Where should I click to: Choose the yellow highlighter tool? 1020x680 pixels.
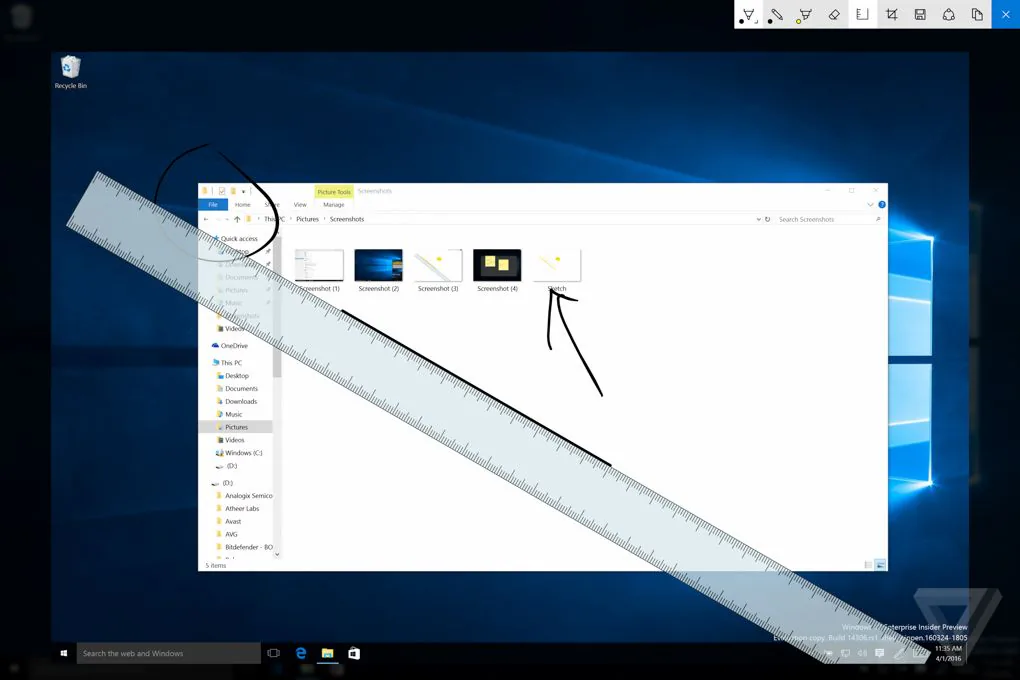(805, 14)
